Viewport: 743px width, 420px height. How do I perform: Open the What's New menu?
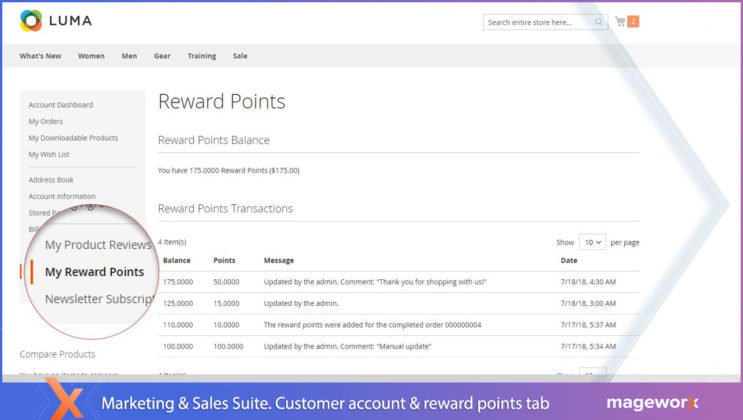[40, 56]
